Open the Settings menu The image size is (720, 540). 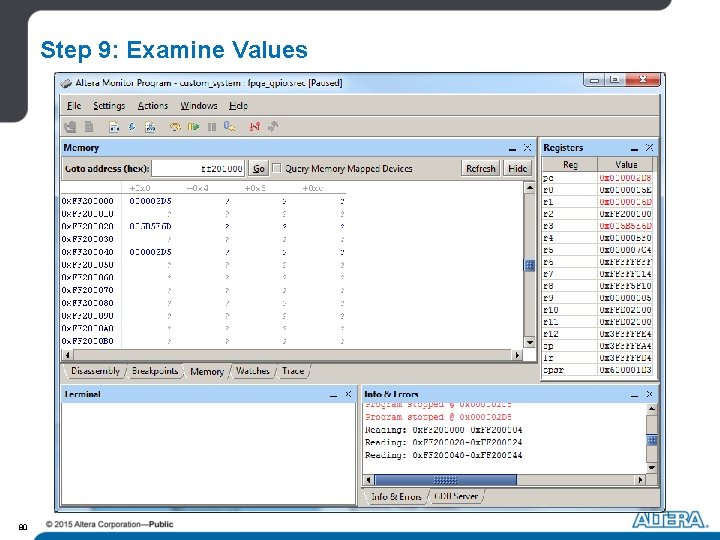coord(109,106)
